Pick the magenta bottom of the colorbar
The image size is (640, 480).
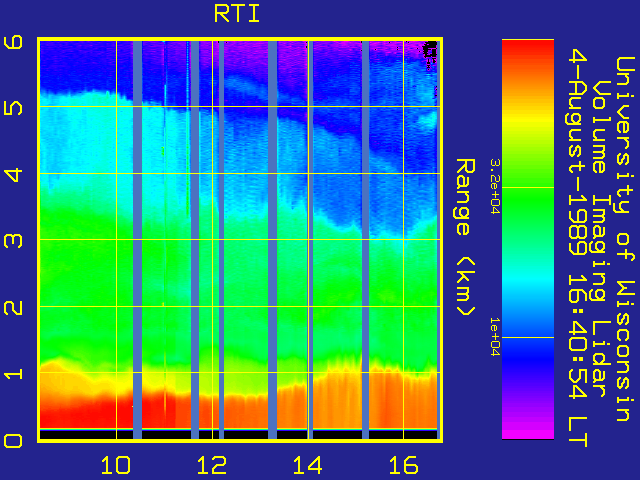528,433
